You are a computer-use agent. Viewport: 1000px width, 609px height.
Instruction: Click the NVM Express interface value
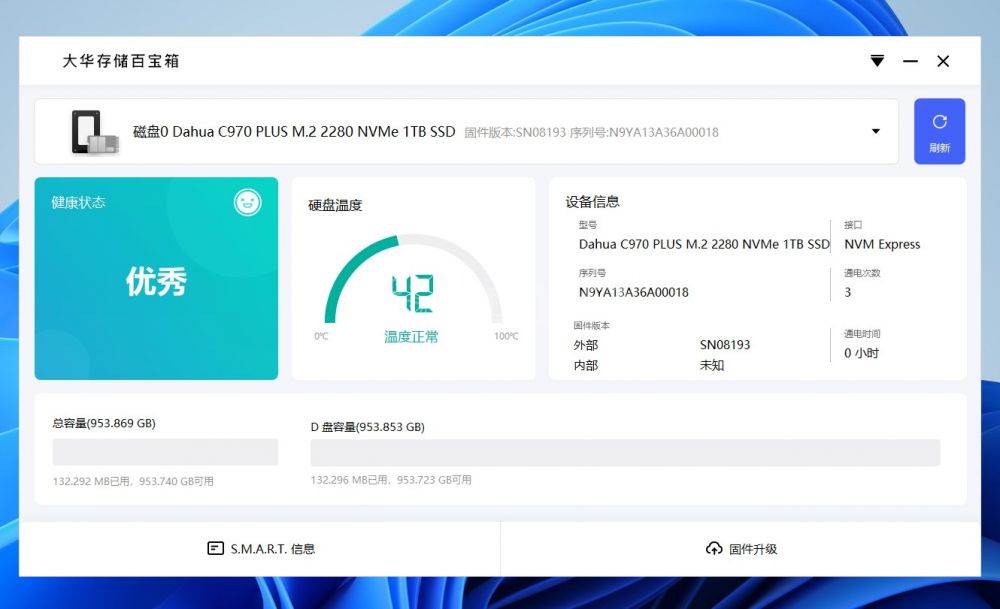[x=882, y=244]
